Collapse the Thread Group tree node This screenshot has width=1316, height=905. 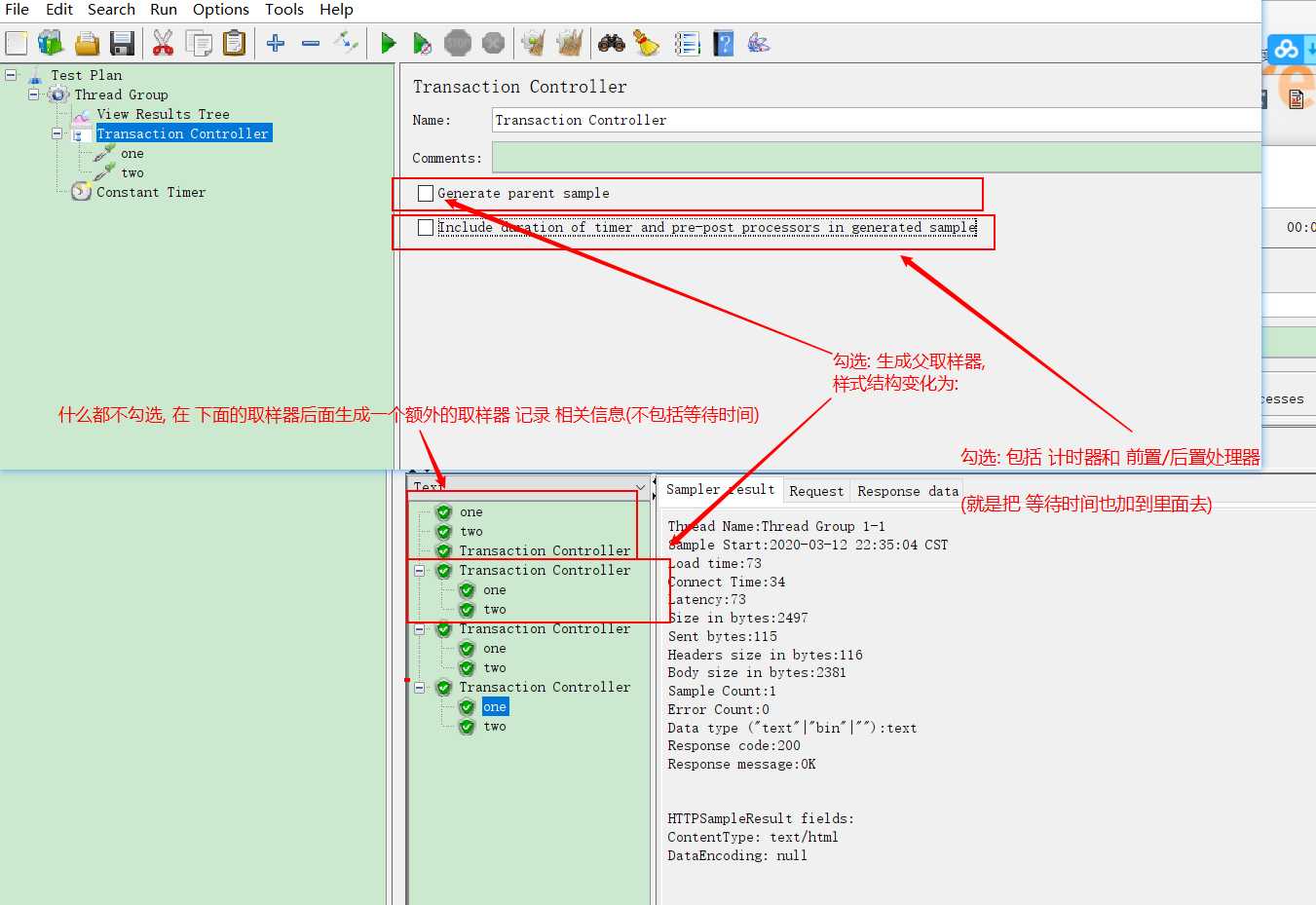coord(34,94)
